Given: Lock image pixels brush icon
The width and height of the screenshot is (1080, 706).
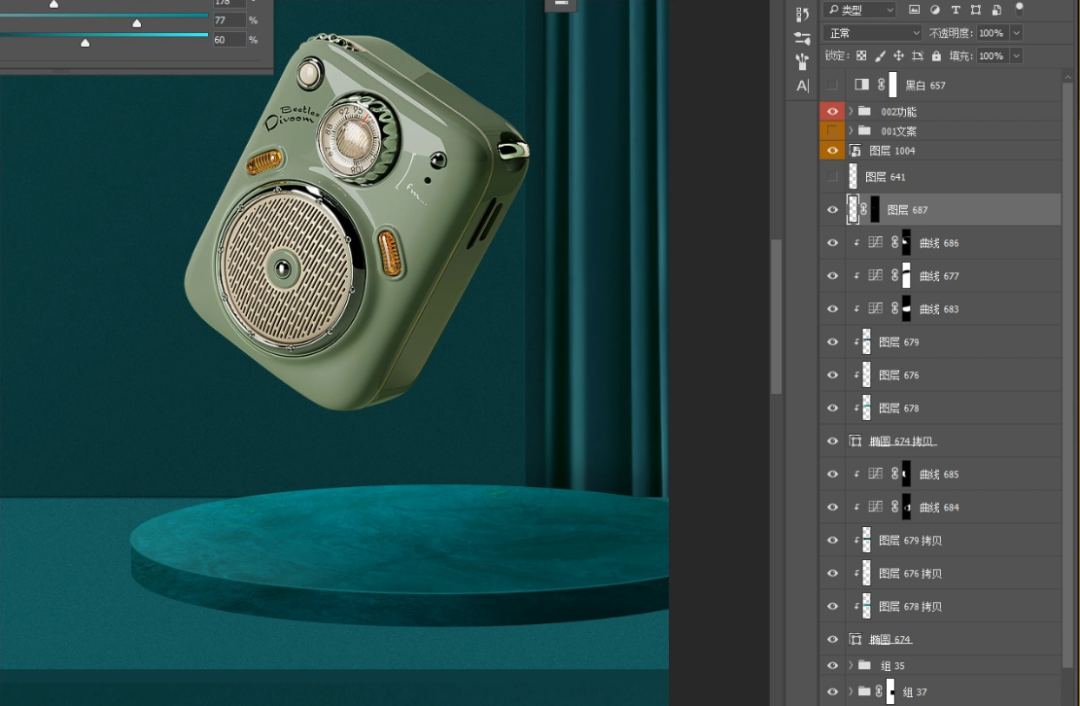Looking at the screenshot, I should [880, 56].
